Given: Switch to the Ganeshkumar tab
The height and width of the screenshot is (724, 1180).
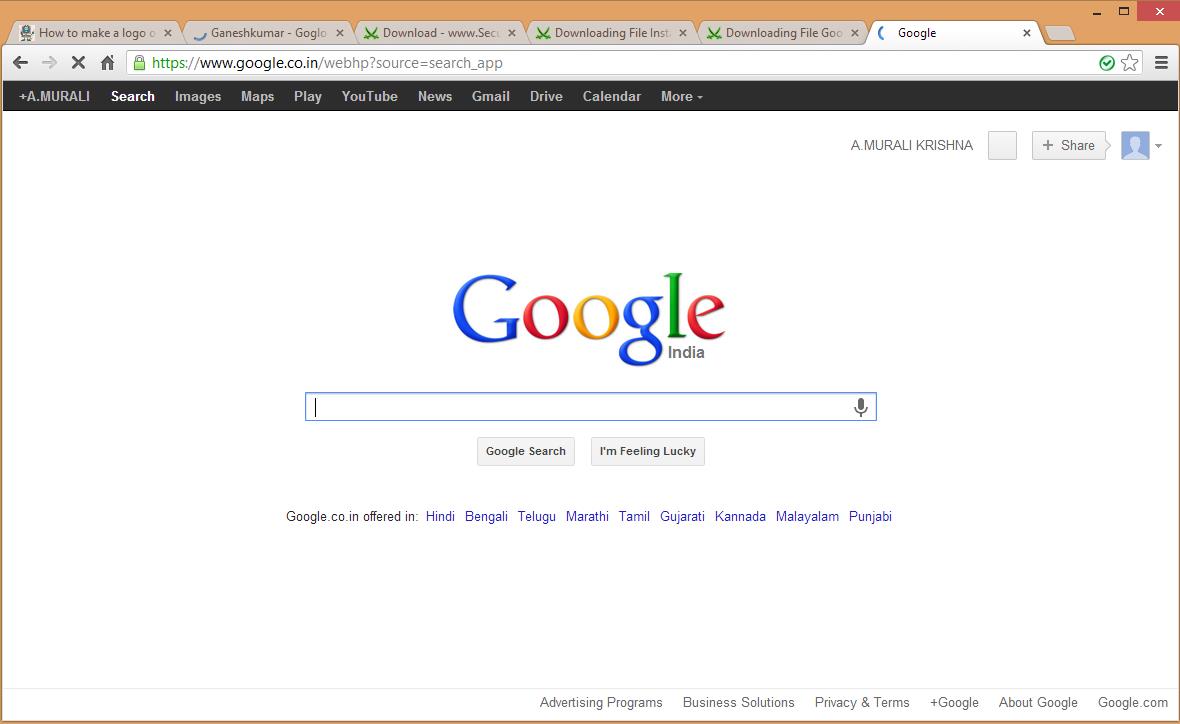Looking at the screenshot, I should (x=267, y=33).
